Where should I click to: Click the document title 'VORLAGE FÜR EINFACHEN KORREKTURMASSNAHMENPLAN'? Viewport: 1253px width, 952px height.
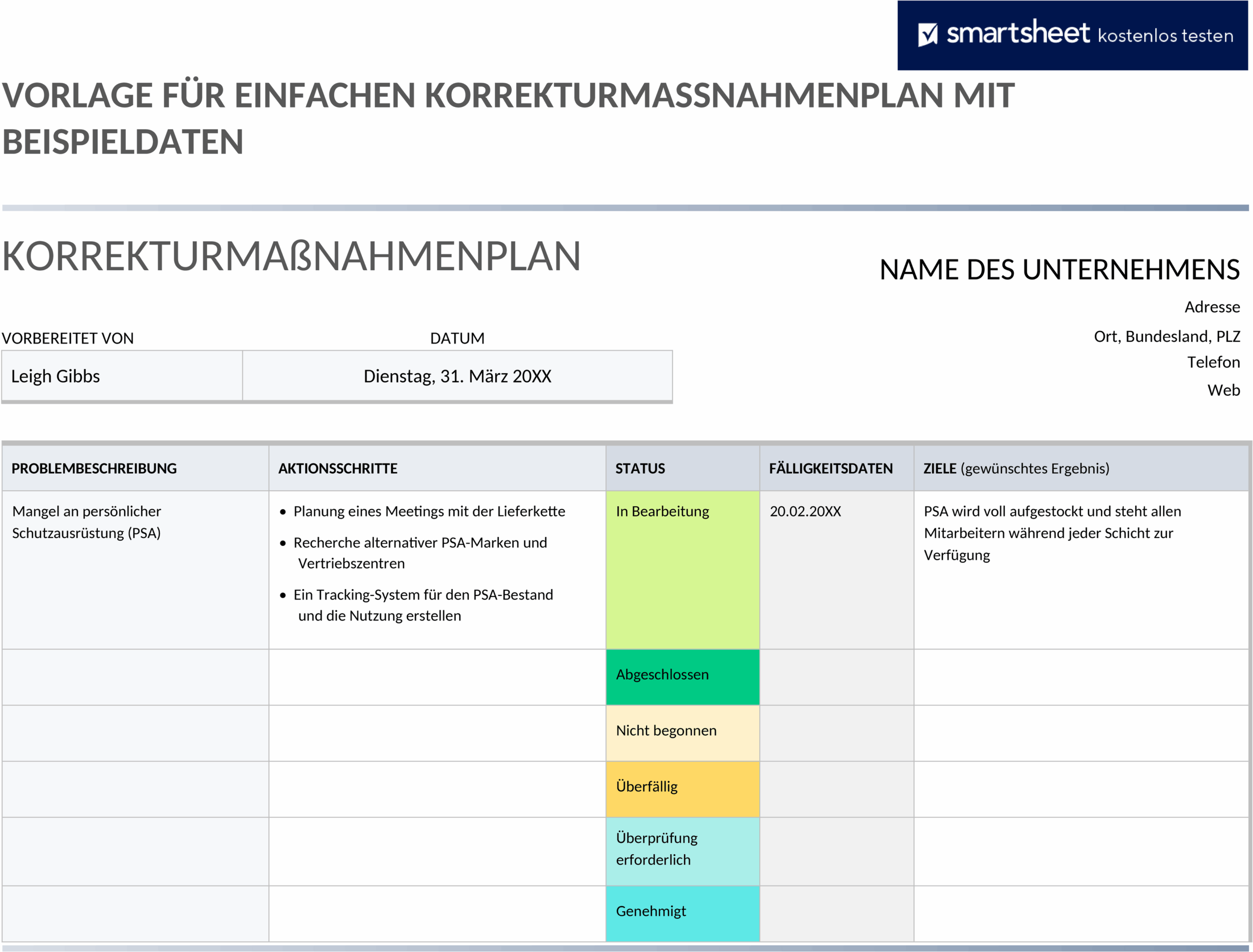click(x=509, y=118)
